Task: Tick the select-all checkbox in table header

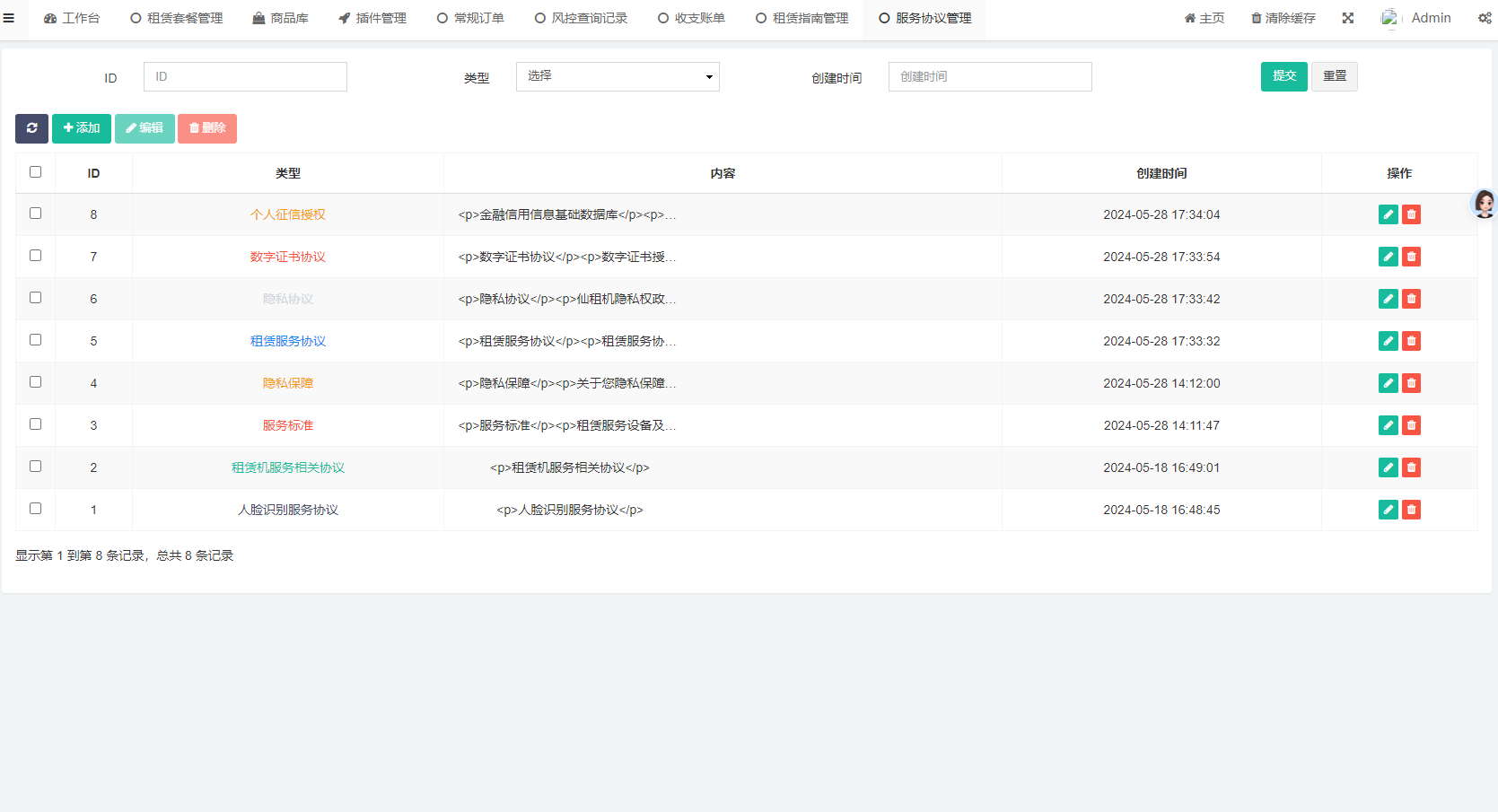Action: coord(36,172)
